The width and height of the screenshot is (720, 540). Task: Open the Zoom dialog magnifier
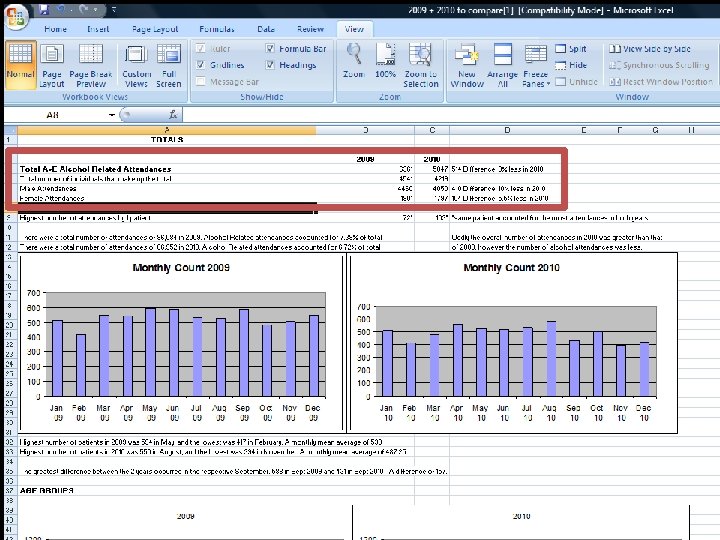tap(354, 61)
